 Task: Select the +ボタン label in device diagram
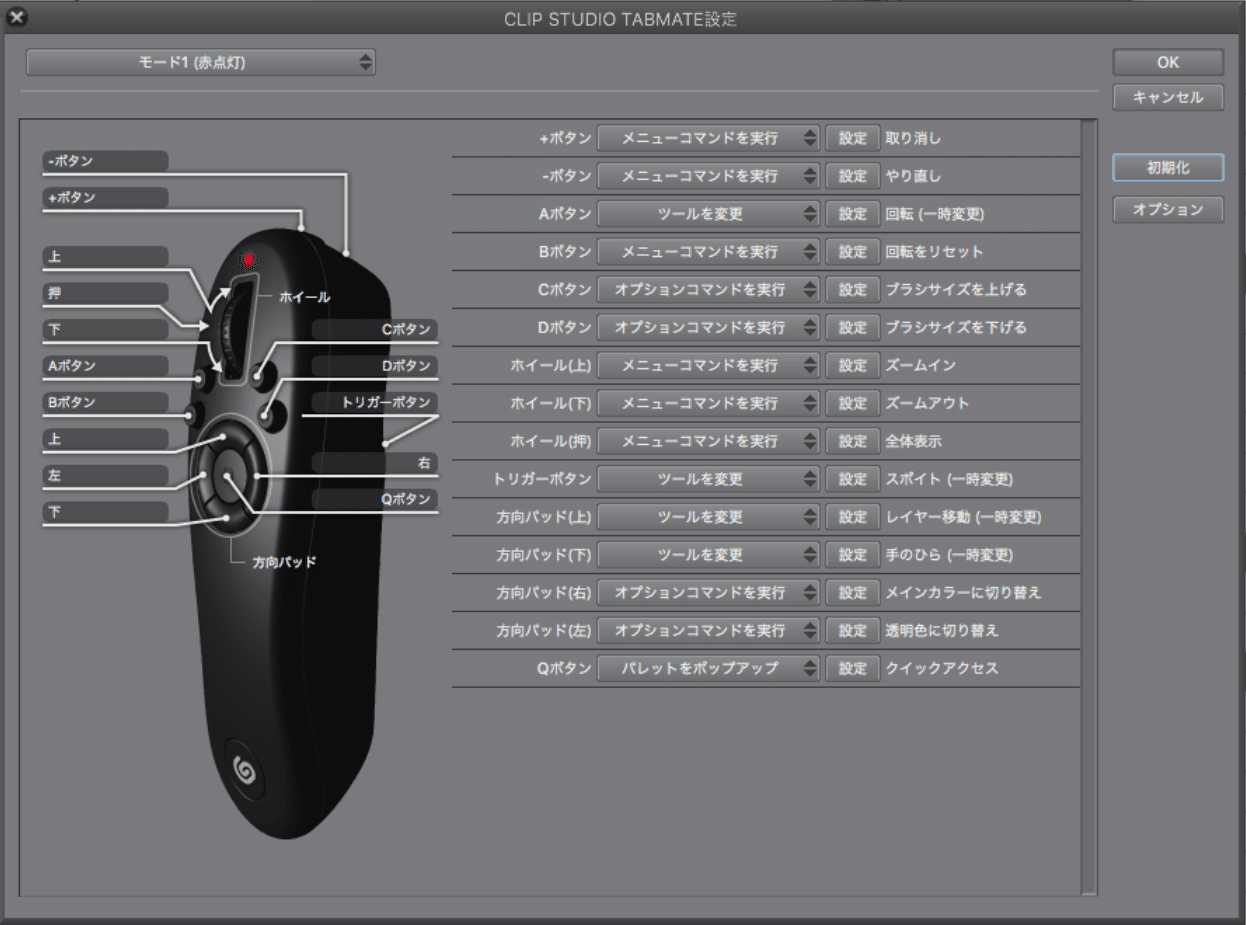[x=105, y=198]
